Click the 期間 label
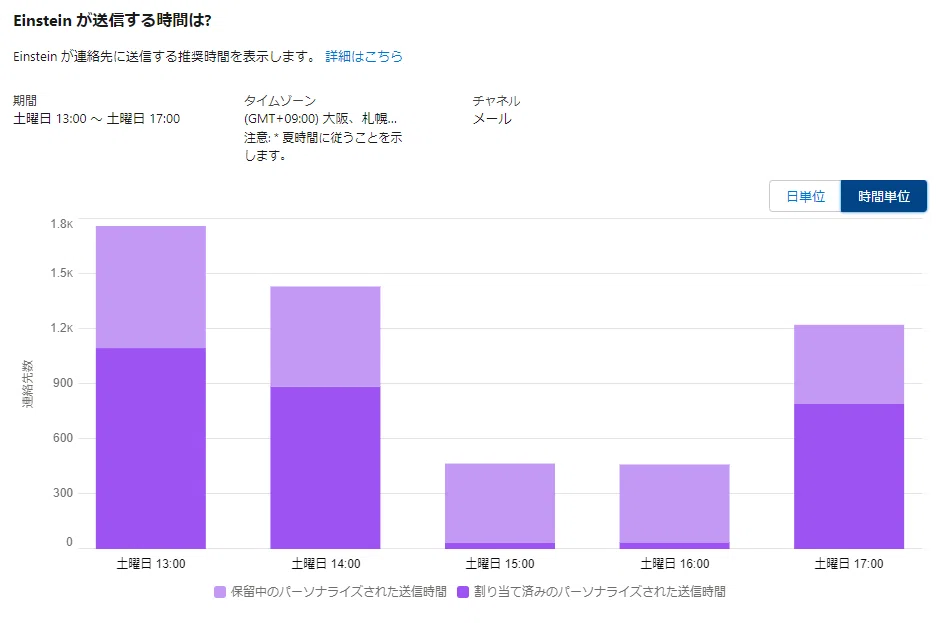This screenshot has width=942, height=623. pyautogui.click(x=25, y=100)
